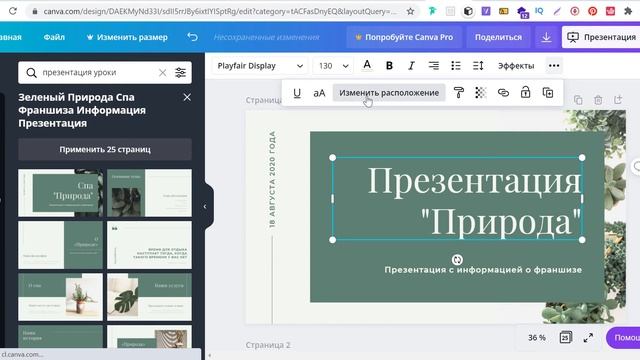
Task: Change the text alignment
Action: pos(433,65)
